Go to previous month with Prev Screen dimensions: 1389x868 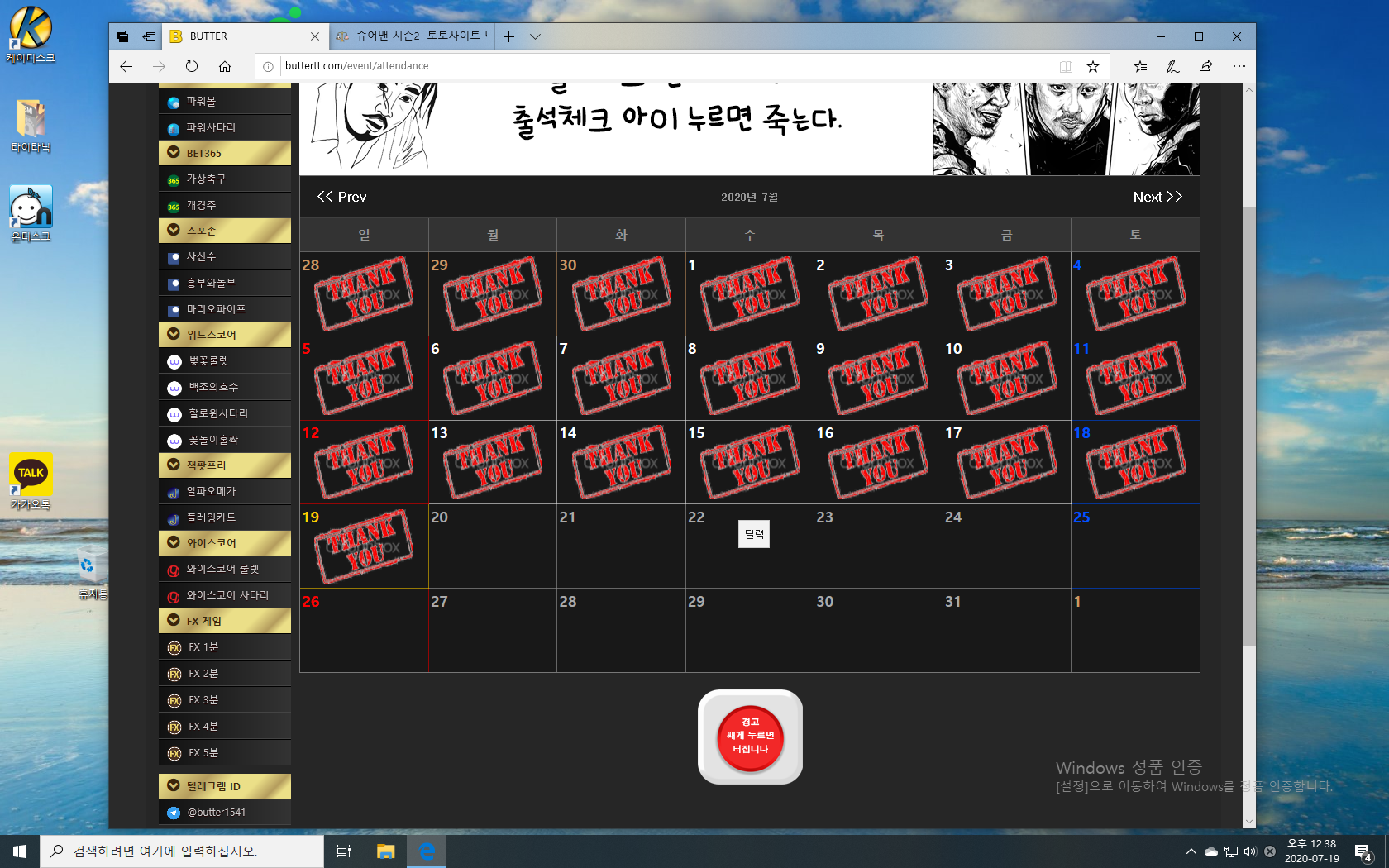point(341,197)
